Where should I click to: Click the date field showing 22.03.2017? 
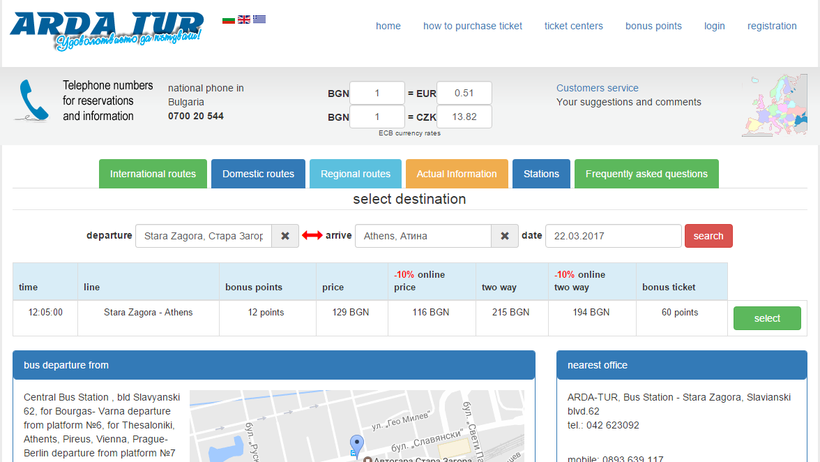612,236
